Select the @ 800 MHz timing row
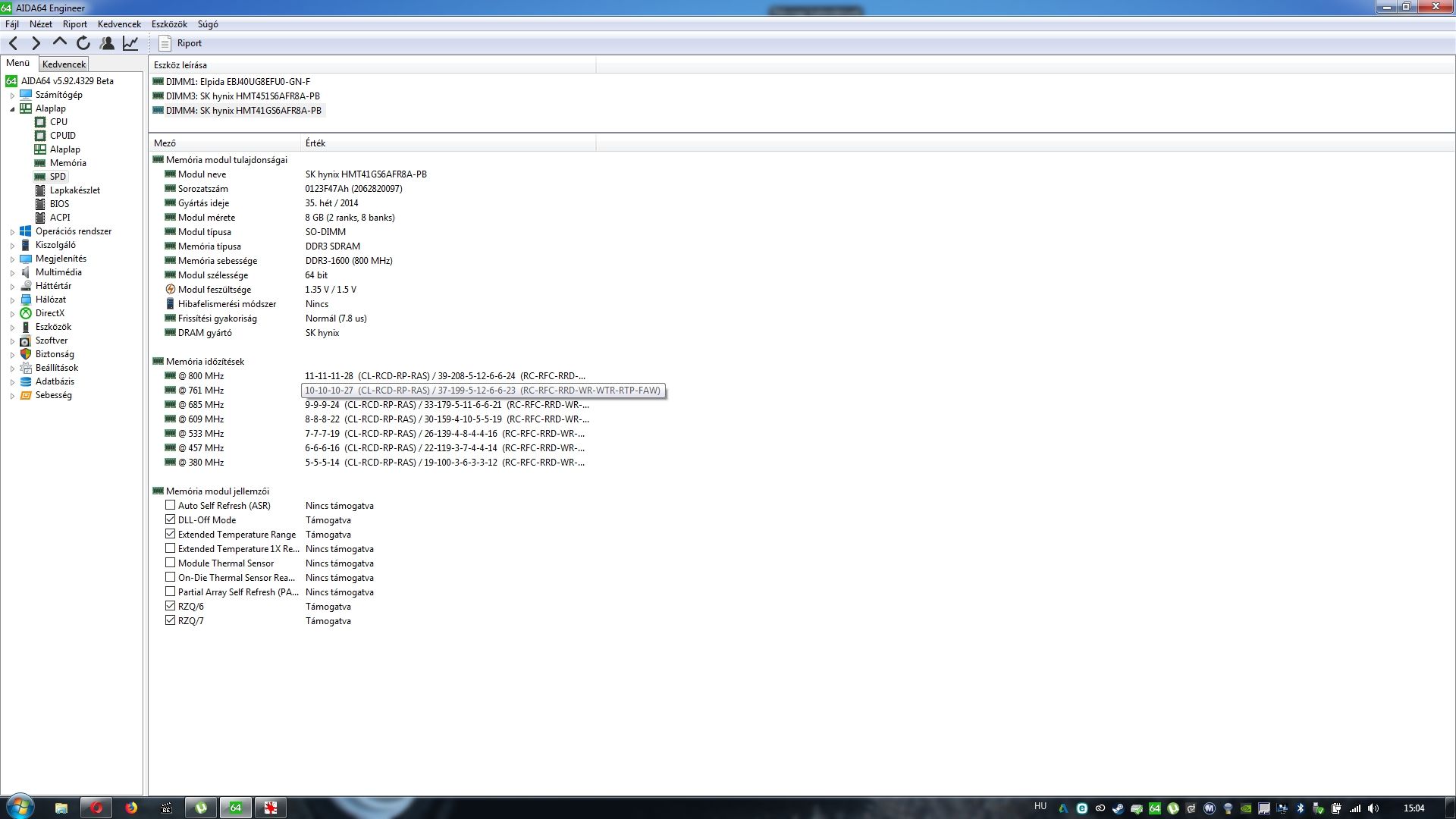Screen dimensions: 1456x819 [x=376, y=375]
